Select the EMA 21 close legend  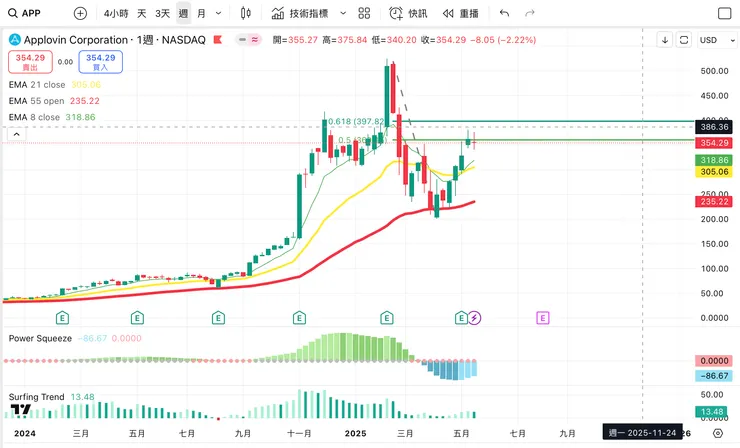pyautogui.click(x=55, y=85)
